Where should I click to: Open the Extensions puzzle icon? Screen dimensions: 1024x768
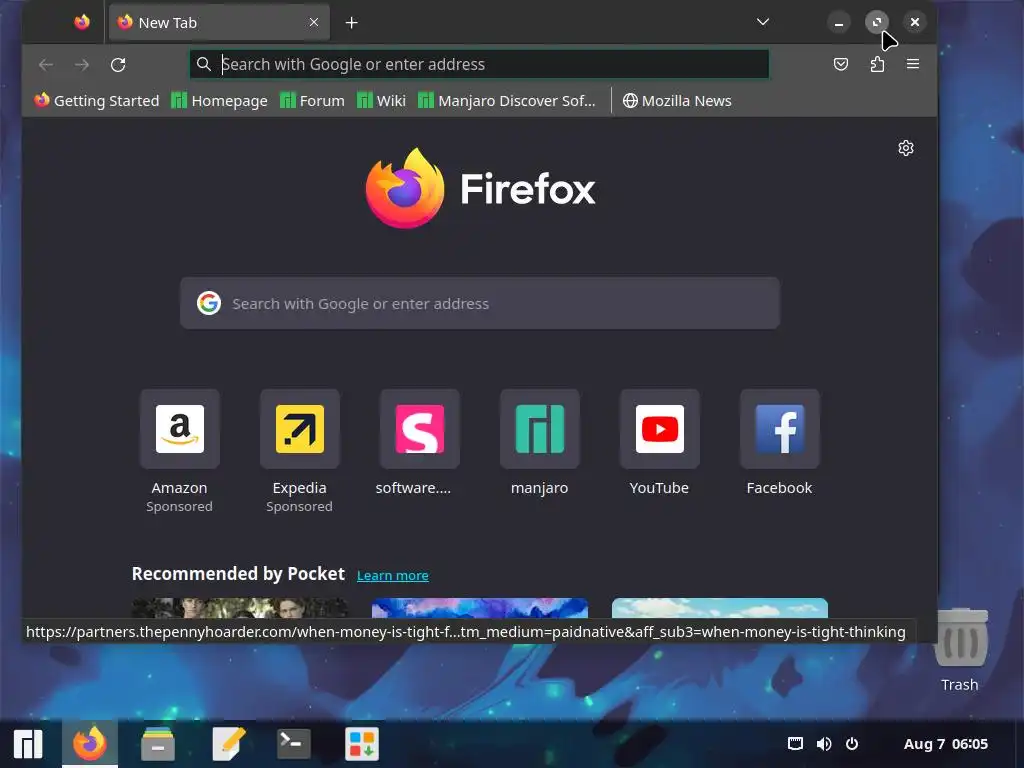pos(877,64)
